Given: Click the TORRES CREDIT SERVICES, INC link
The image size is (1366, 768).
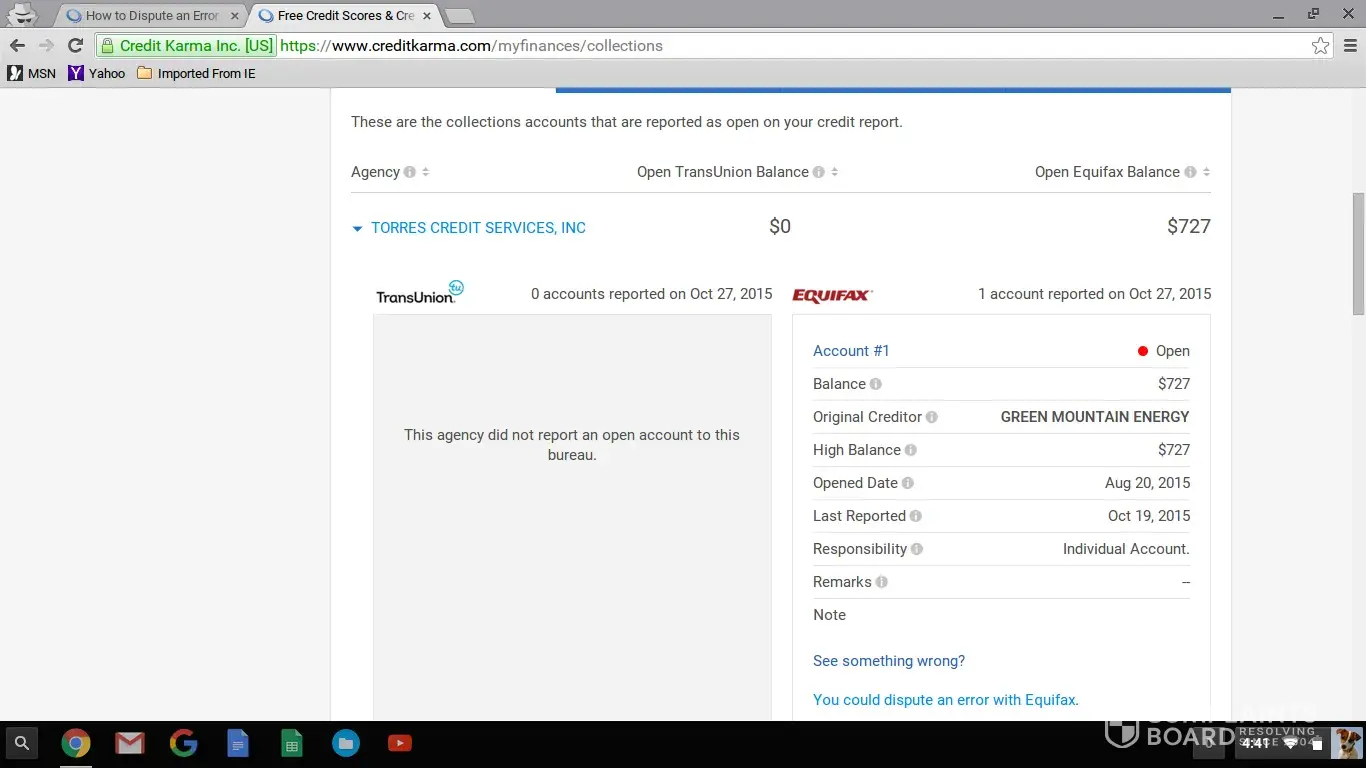Looking at the screenshot, I should (x=478, y=228).
